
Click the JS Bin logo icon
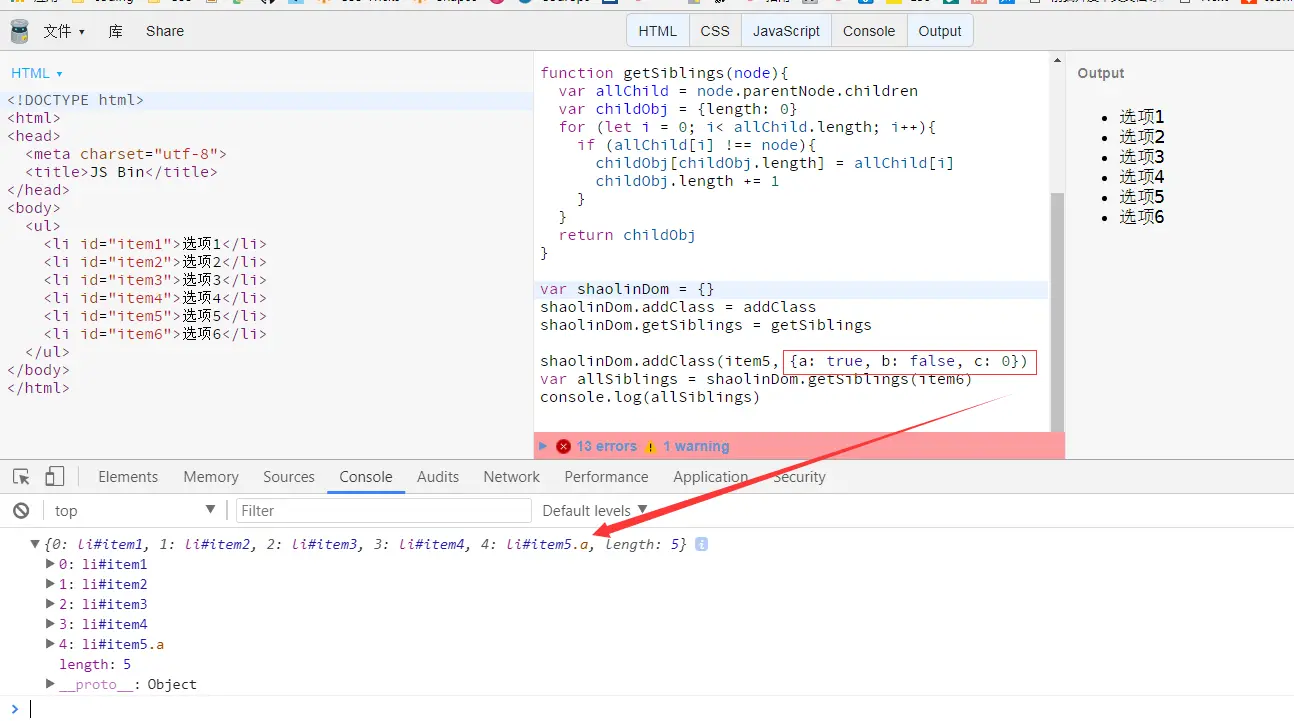coord(20,31)
